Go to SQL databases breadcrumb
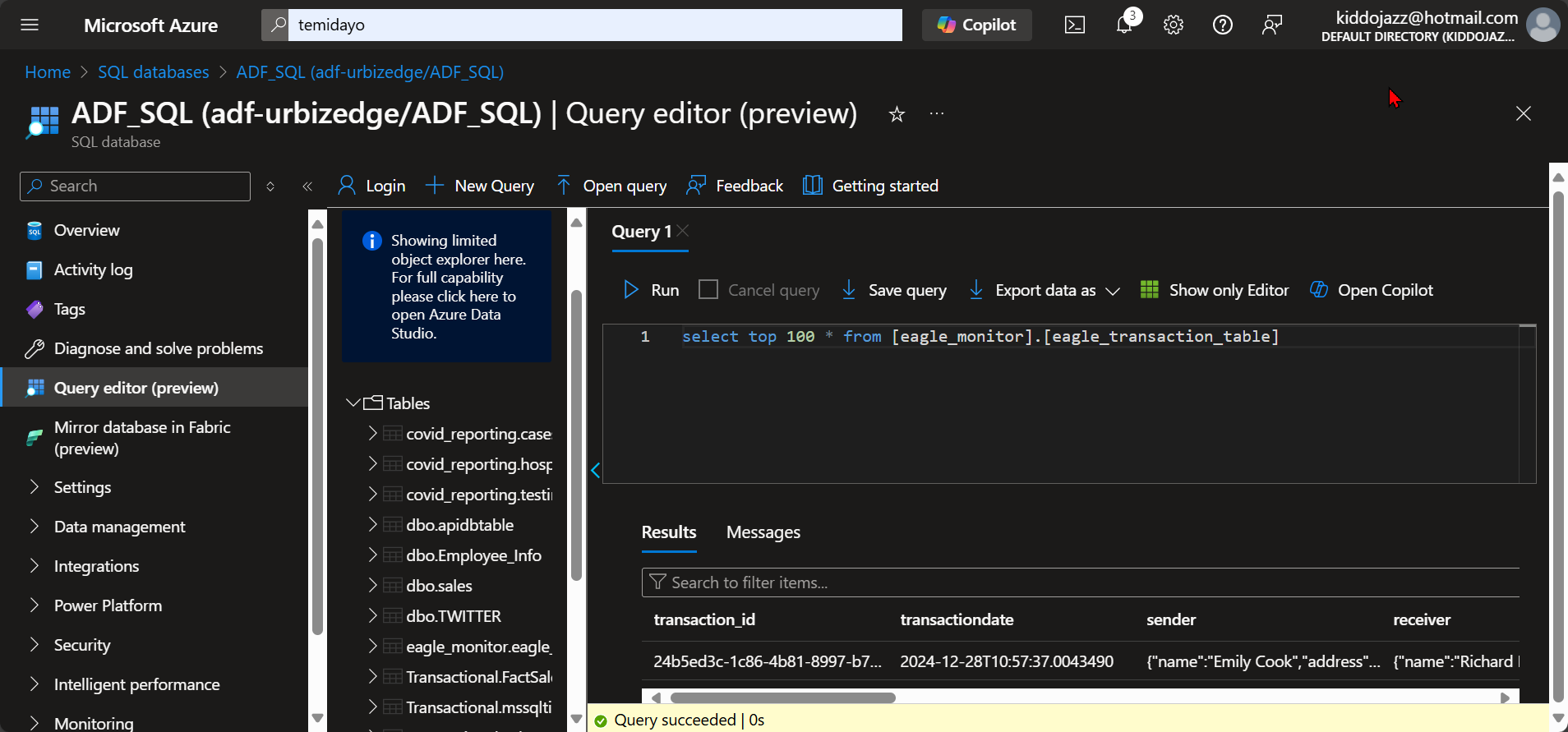Image resolution: width=1568 pixels, height=732 pixels. (154, 72)
